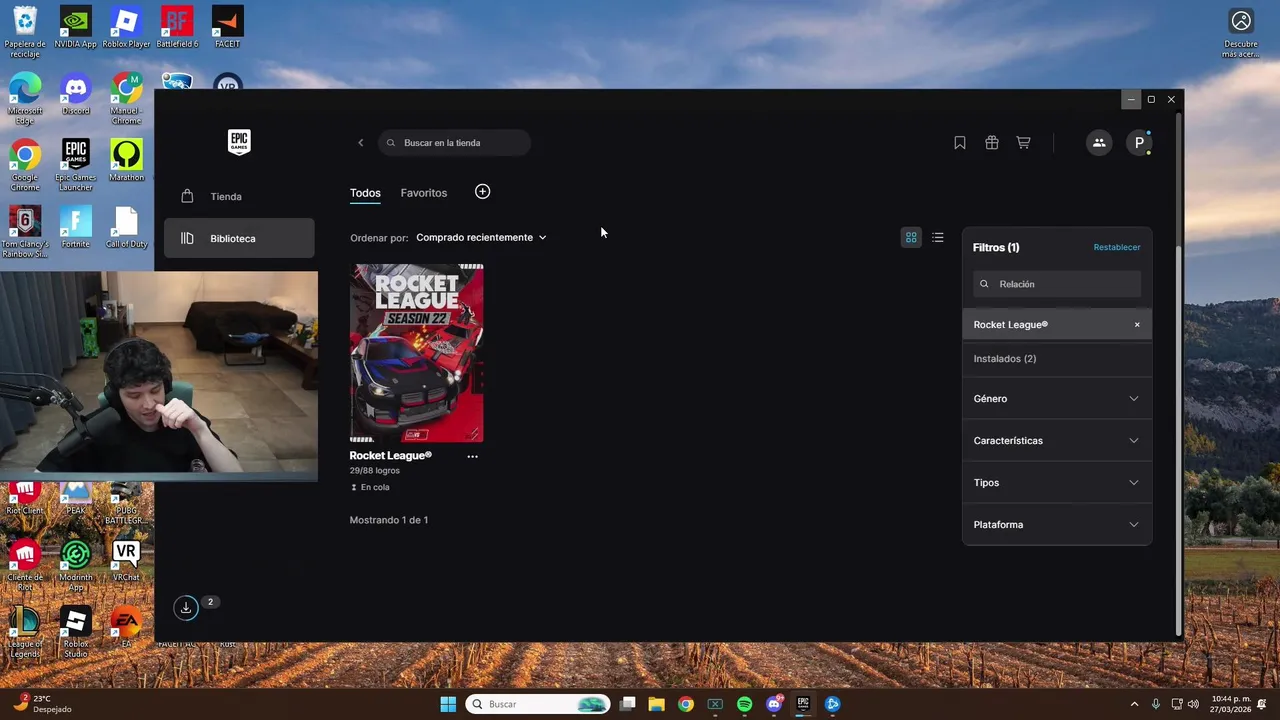Open the profile avatar P menu
Screen dimensions: 1280x720
tap(1139, 143)
